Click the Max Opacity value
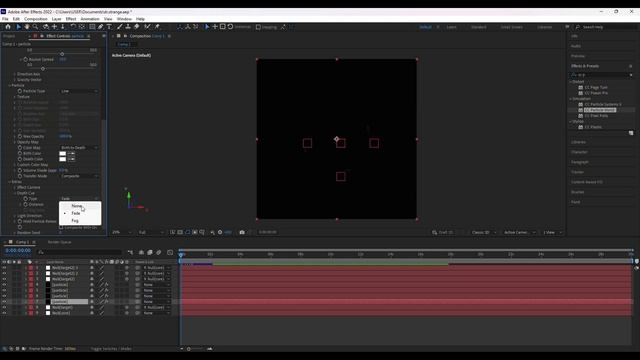Image resolution: width=640 pixels, height=360 pixels. 65,136
